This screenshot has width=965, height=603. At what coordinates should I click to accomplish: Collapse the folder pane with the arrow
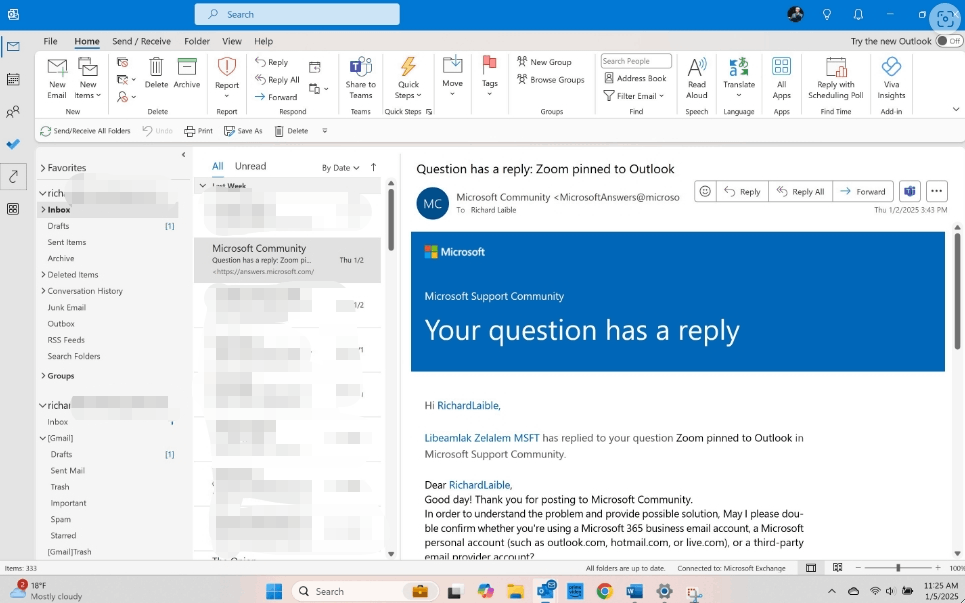tap(183, 155)
